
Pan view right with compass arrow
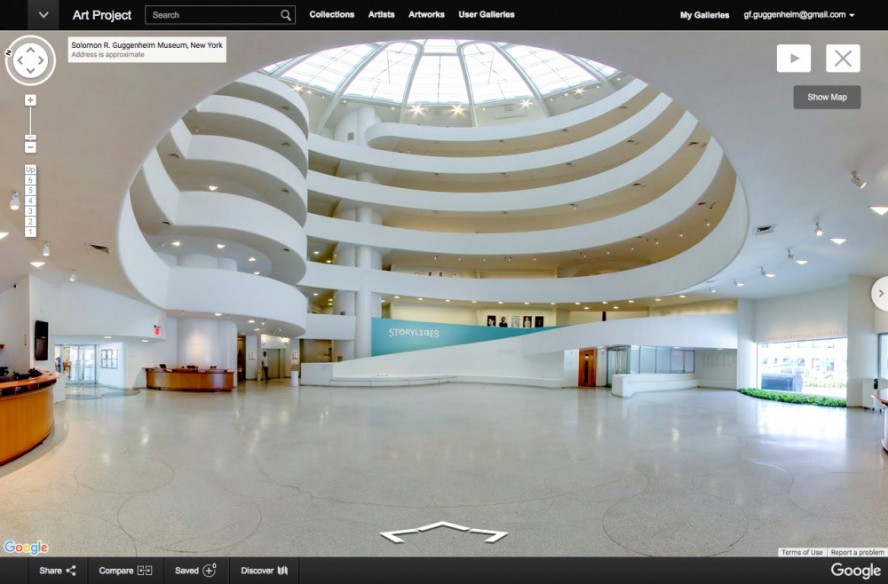(x=44, y=61)
